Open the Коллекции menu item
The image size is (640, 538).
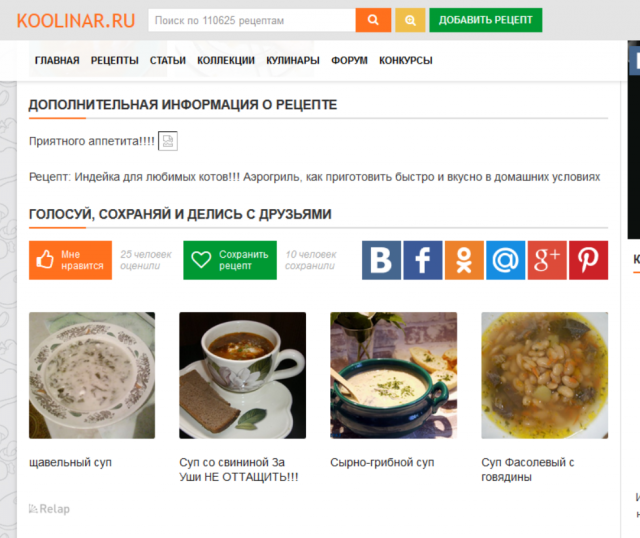(x=226, y=60)
